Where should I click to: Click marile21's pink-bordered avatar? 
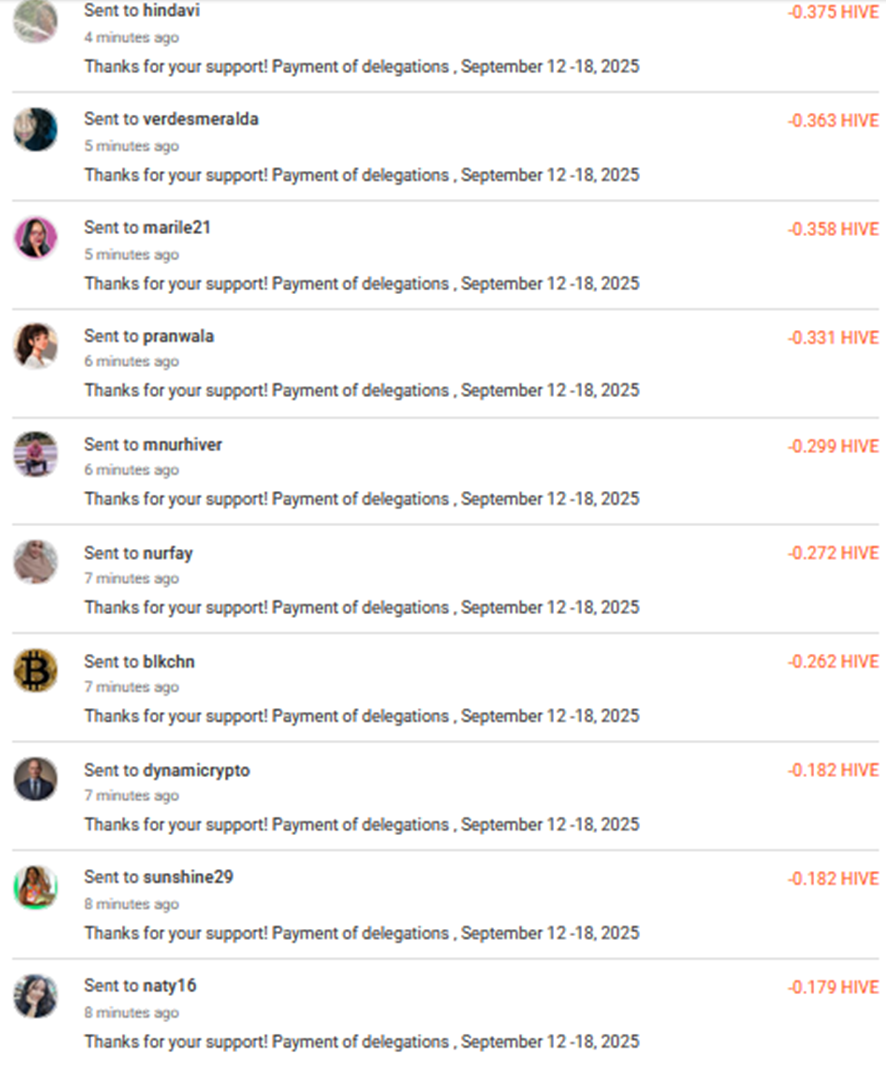(35, 238)
